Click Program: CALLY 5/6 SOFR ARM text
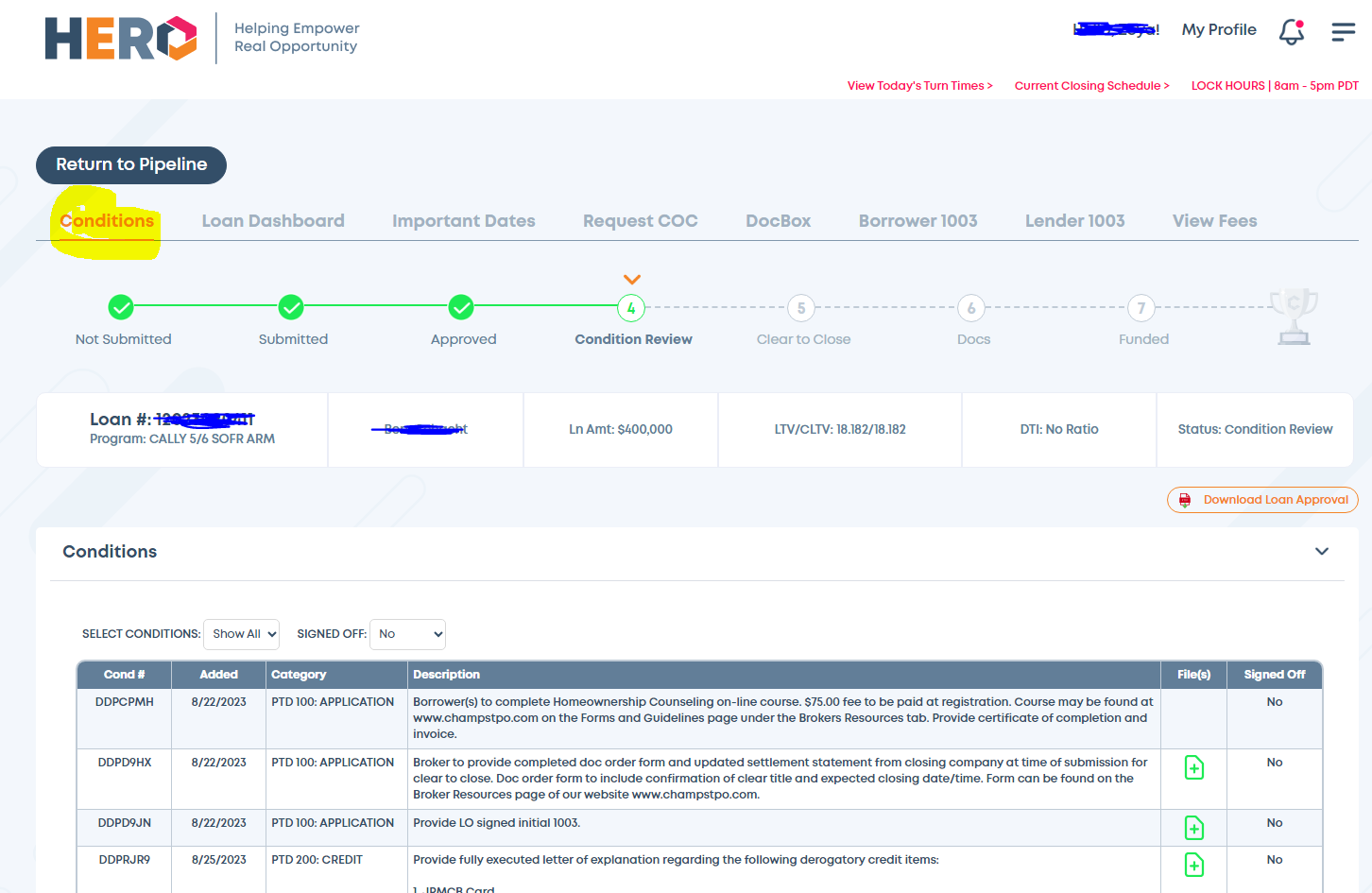1372x893 pixels. [182, 438]
